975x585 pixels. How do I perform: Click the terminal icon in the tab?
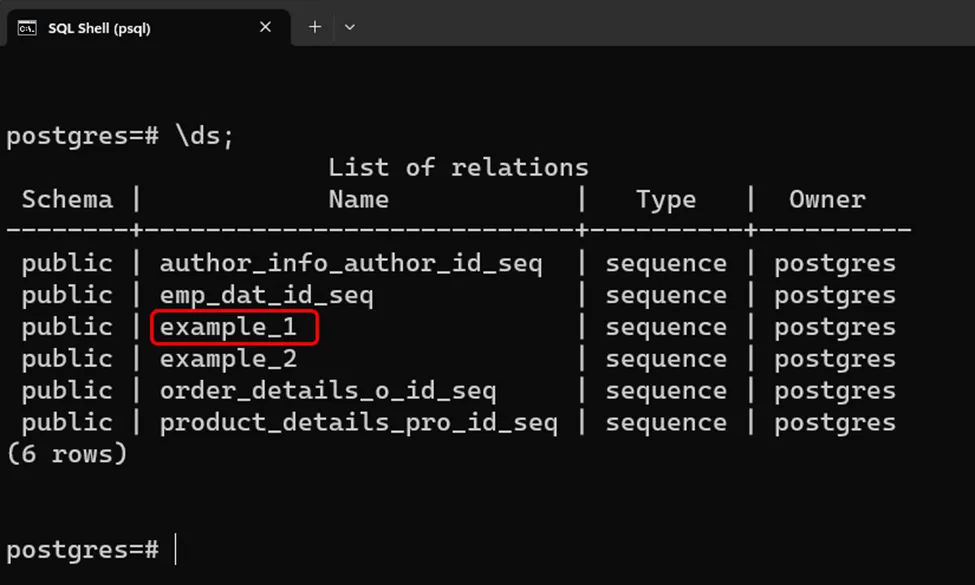coord(28,28)
